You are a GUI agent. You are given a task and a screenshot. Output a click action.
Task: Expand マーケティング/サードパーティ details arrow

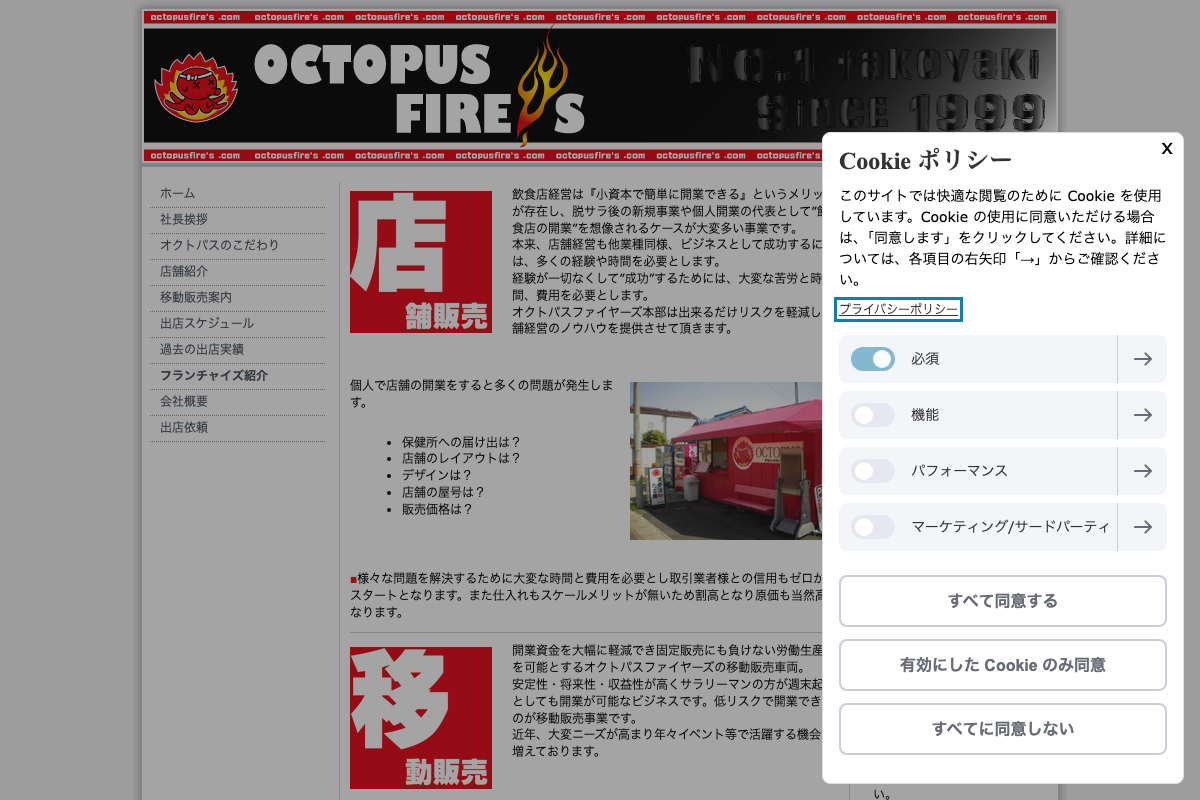click(1142, 527)
